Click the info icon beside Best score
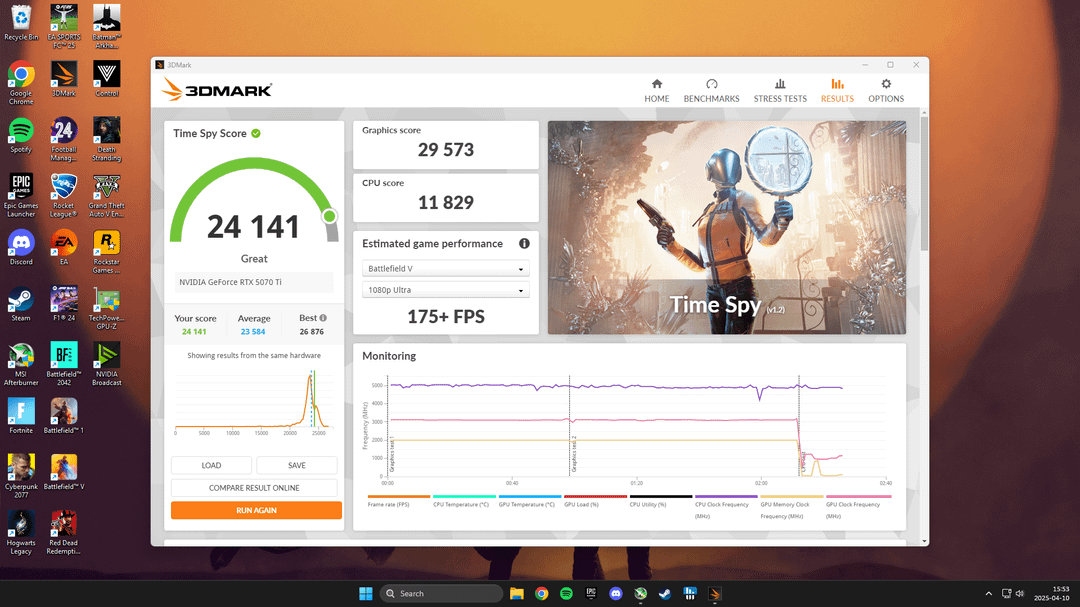1080x607 pixels. [323, 318]
